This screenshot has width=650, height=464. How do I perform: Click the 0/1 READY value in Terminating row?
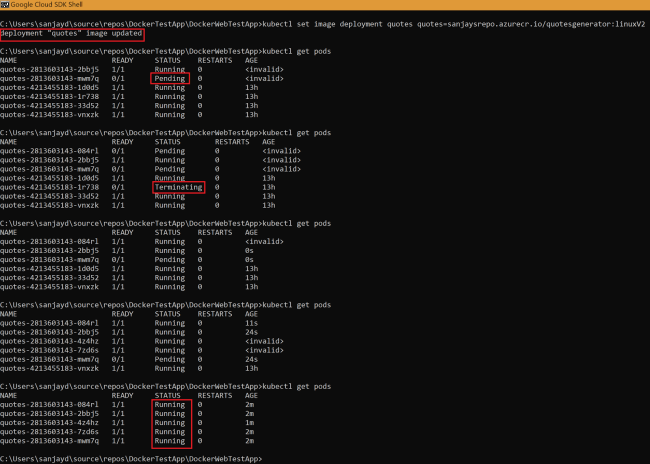(118, 187)
